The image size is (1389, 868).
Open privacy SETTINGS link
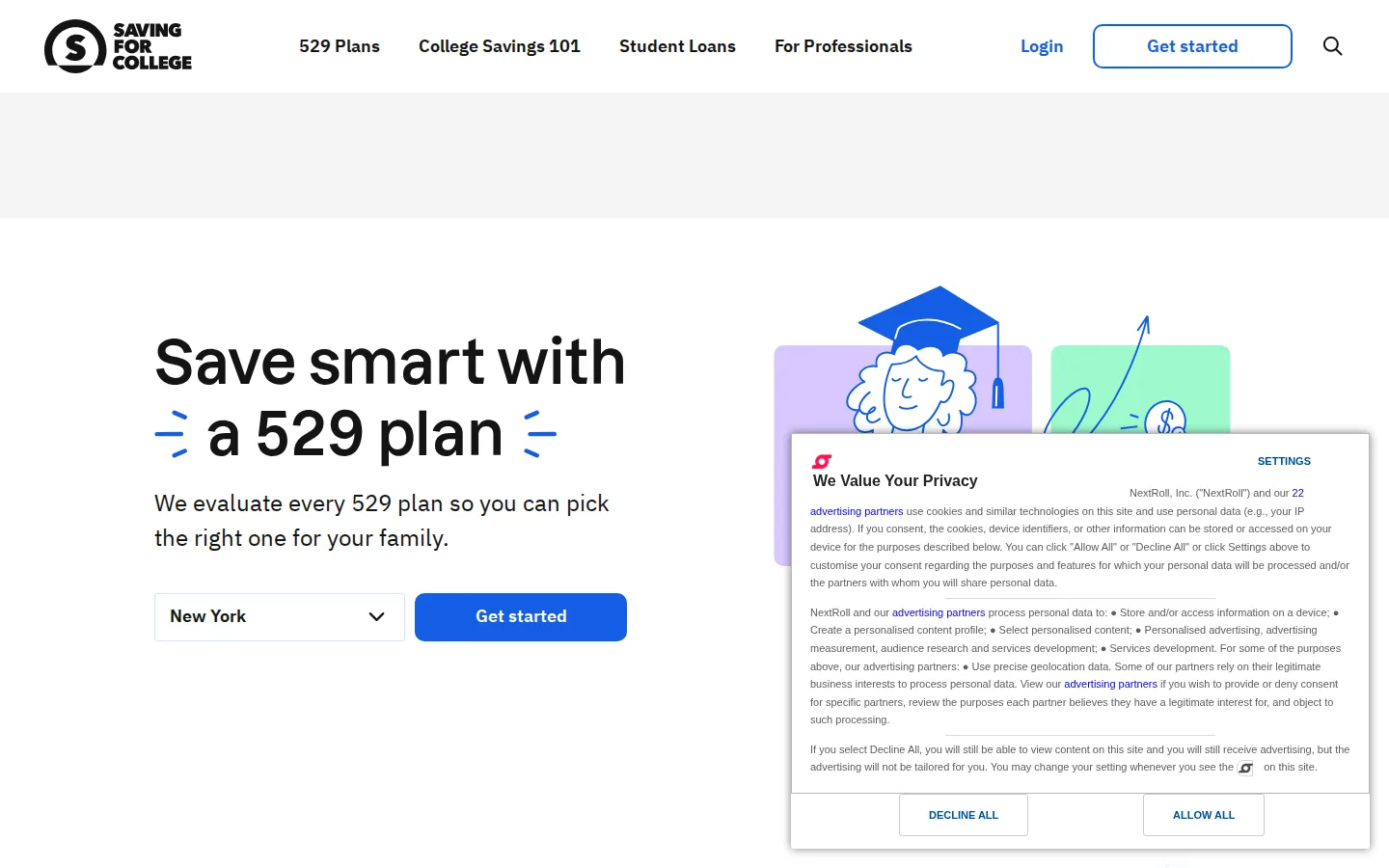1284,461
